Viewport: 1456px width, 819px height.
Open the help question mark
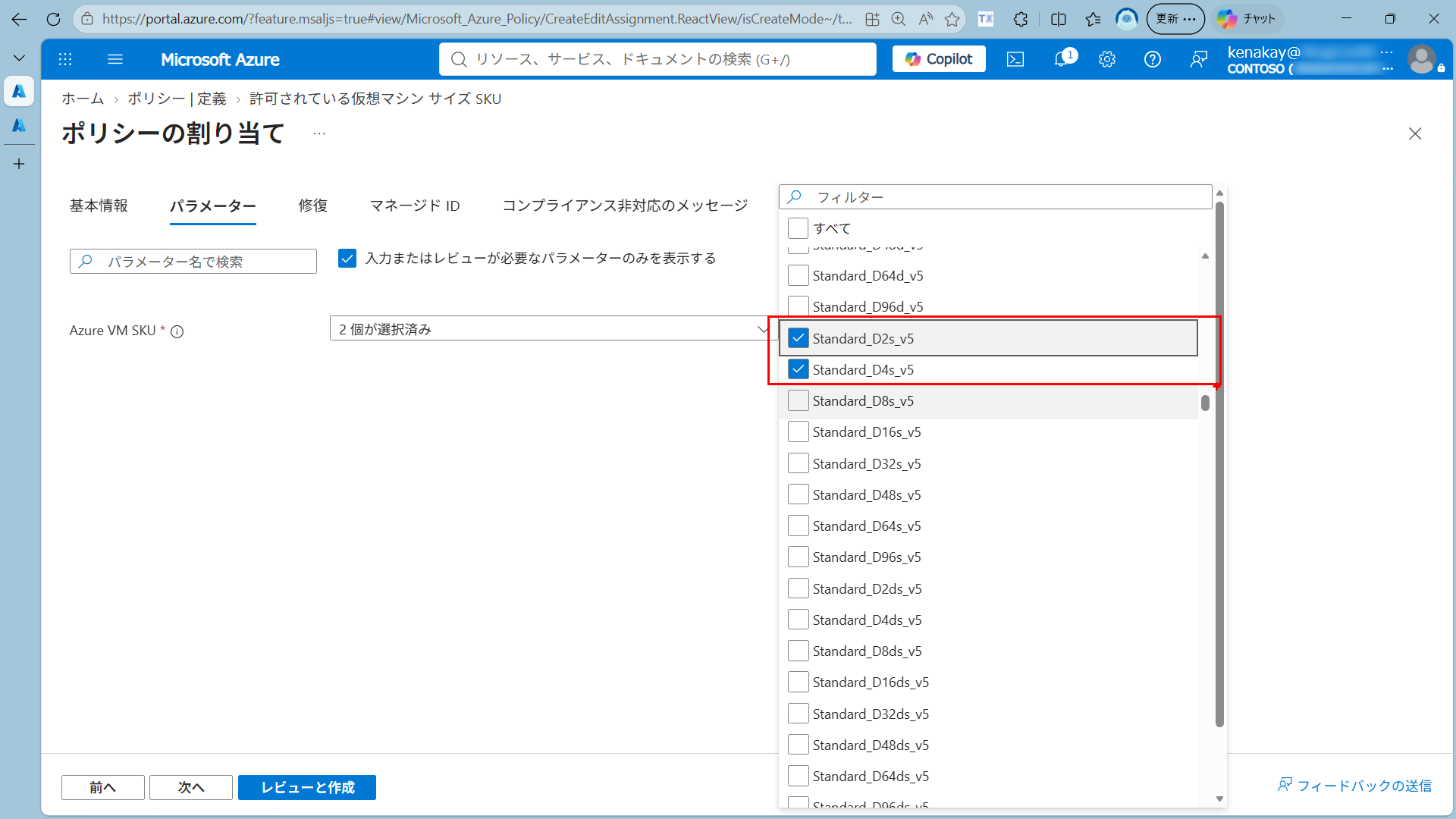(1153, 59)
